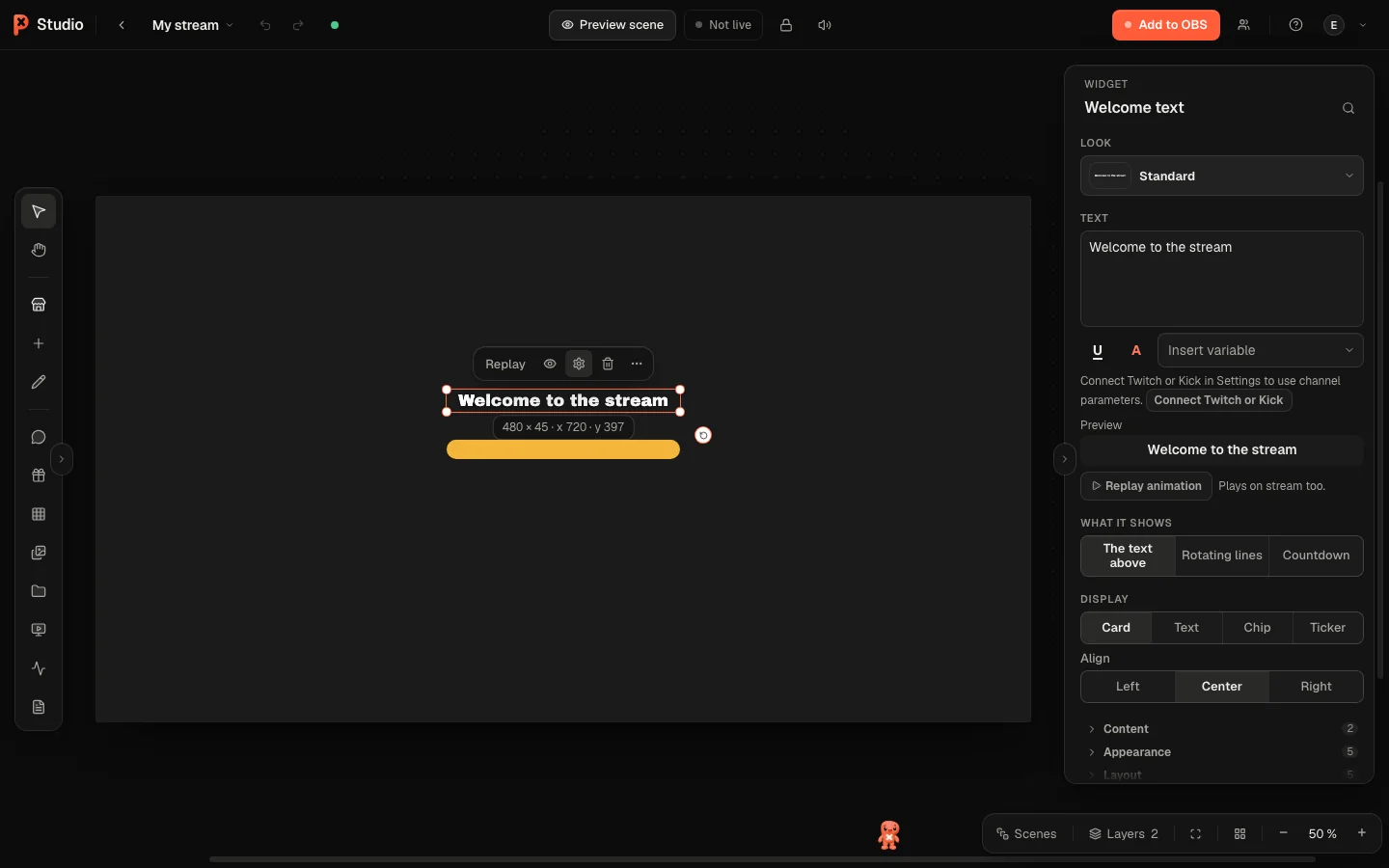Open the Insert variable dropdown
The image size is (1389, 868).
coord(1261,350)
